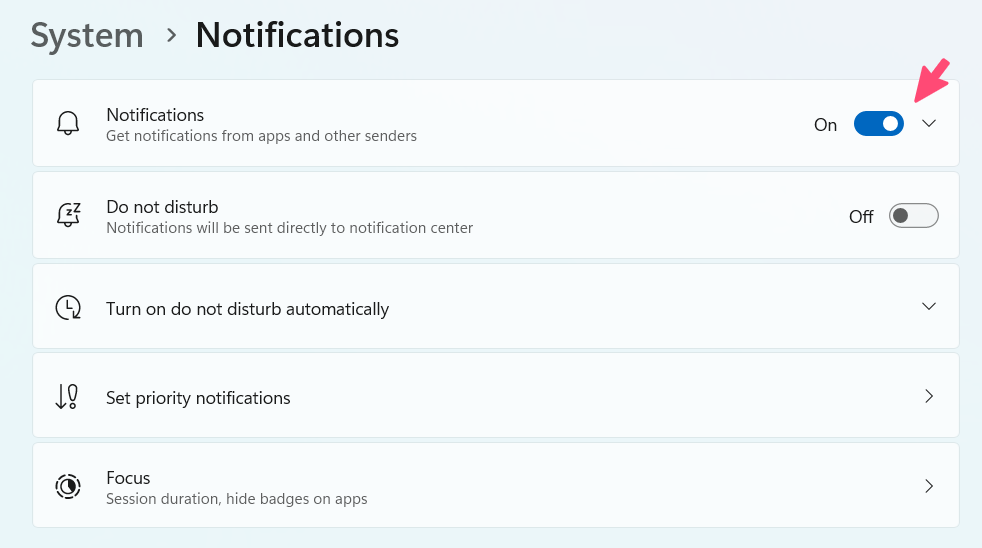Click the bell icon in Notifications row
This screenshot has height=548, width=982.
click(x=68, y=124)
